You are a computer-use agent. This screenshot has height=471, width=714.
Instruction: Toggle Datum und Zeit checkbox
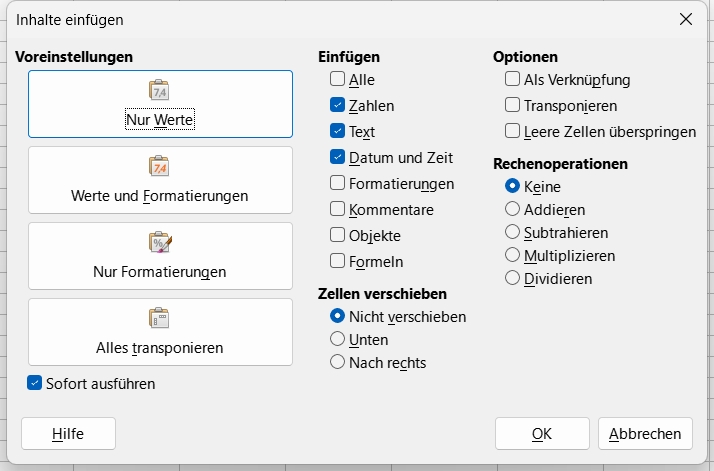click(x=338, y=157)
